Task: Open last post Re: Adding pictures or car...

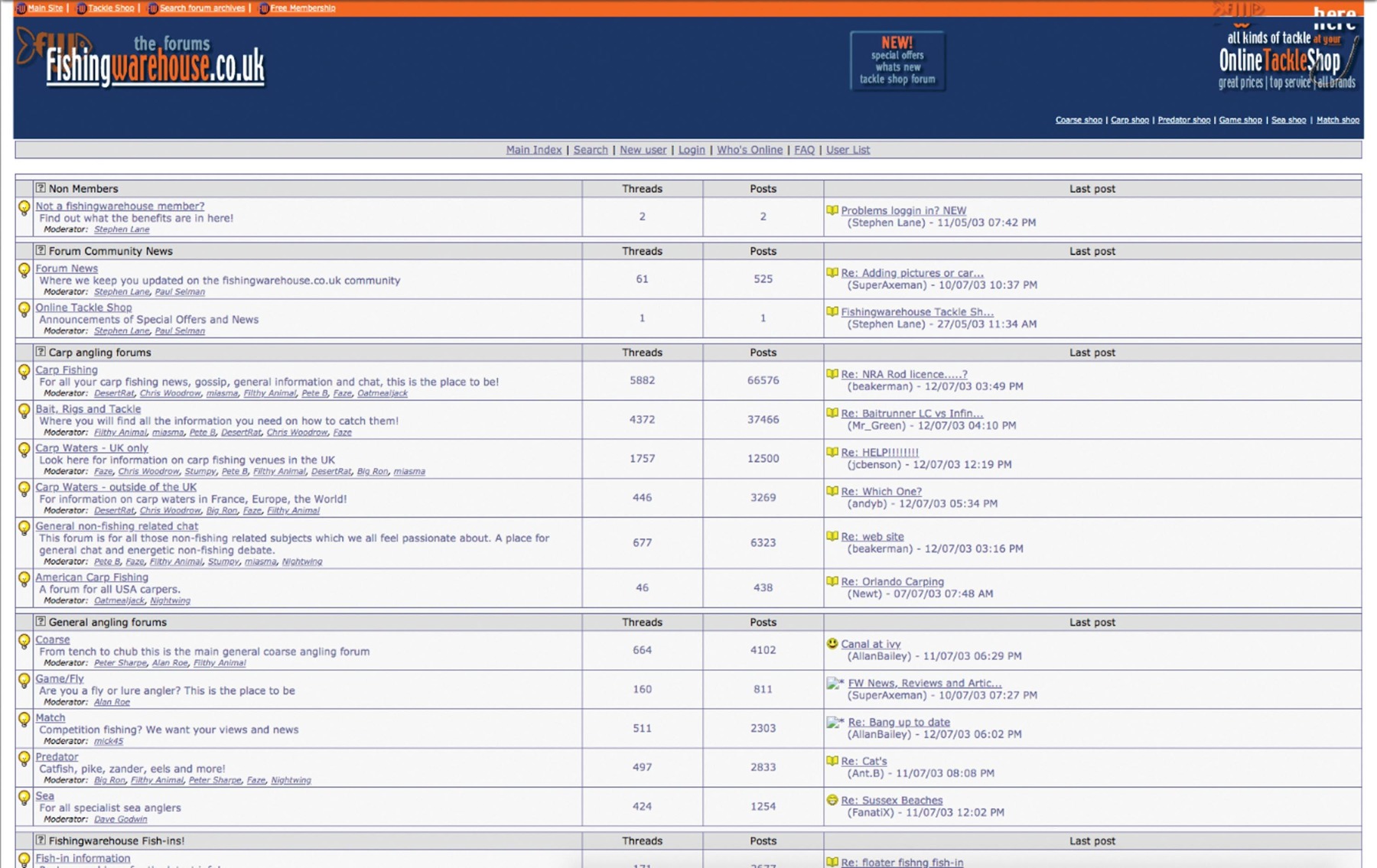Action: coord(912,273)
